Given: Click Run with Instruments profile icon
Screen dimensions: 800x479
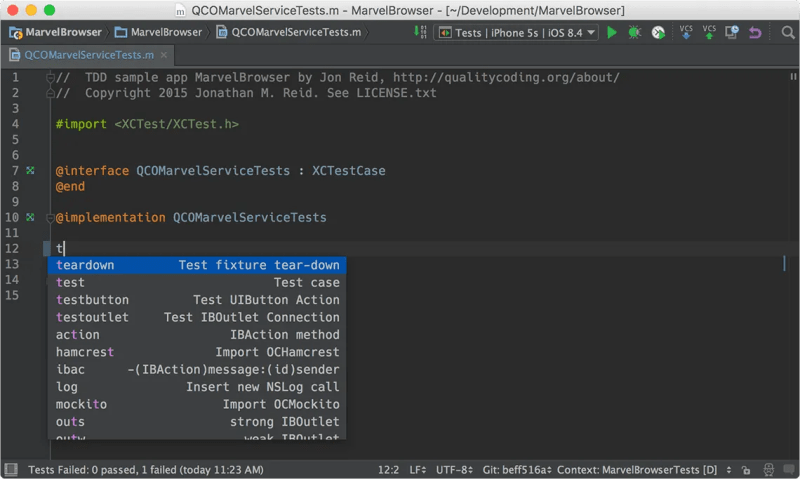Looking at the screenshot, I should tap(658, 33).
